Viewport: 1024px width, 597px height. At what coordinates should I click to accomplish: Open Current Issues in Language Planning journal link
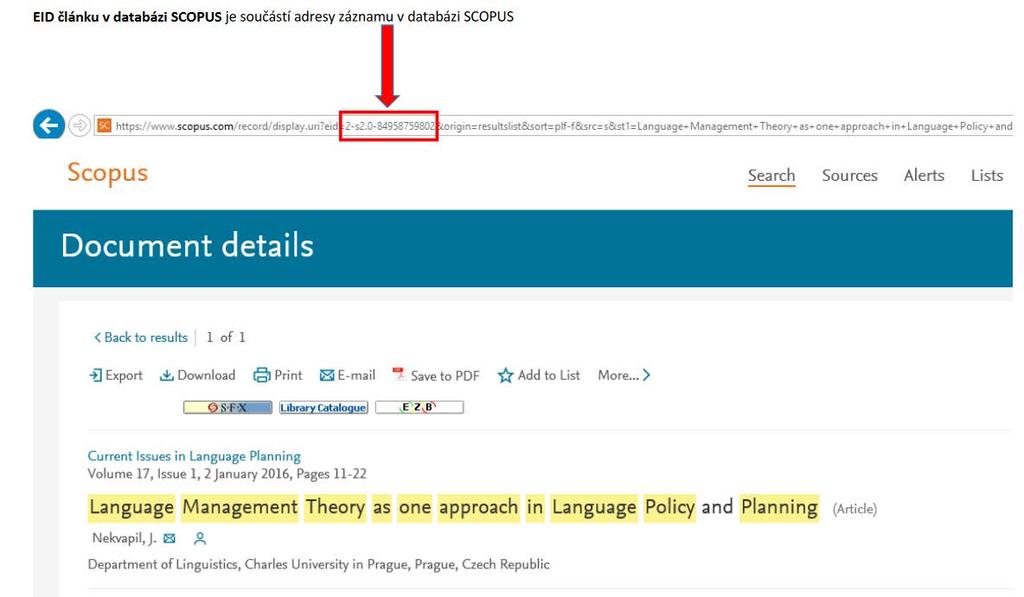tap(194, 457)
